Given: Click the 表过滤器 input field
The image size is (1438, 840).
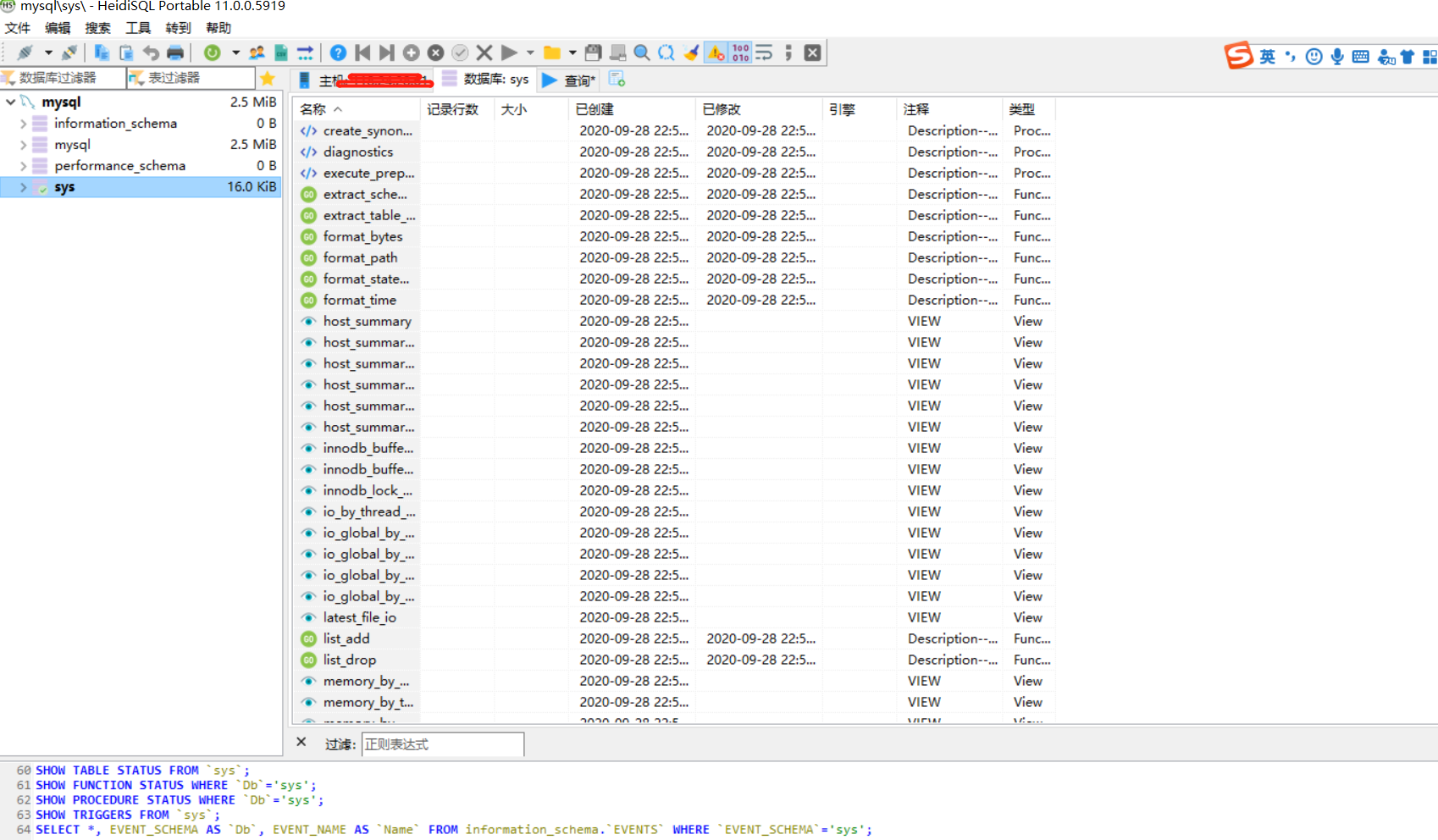Looking at the screenshot, I should point(191,78).
